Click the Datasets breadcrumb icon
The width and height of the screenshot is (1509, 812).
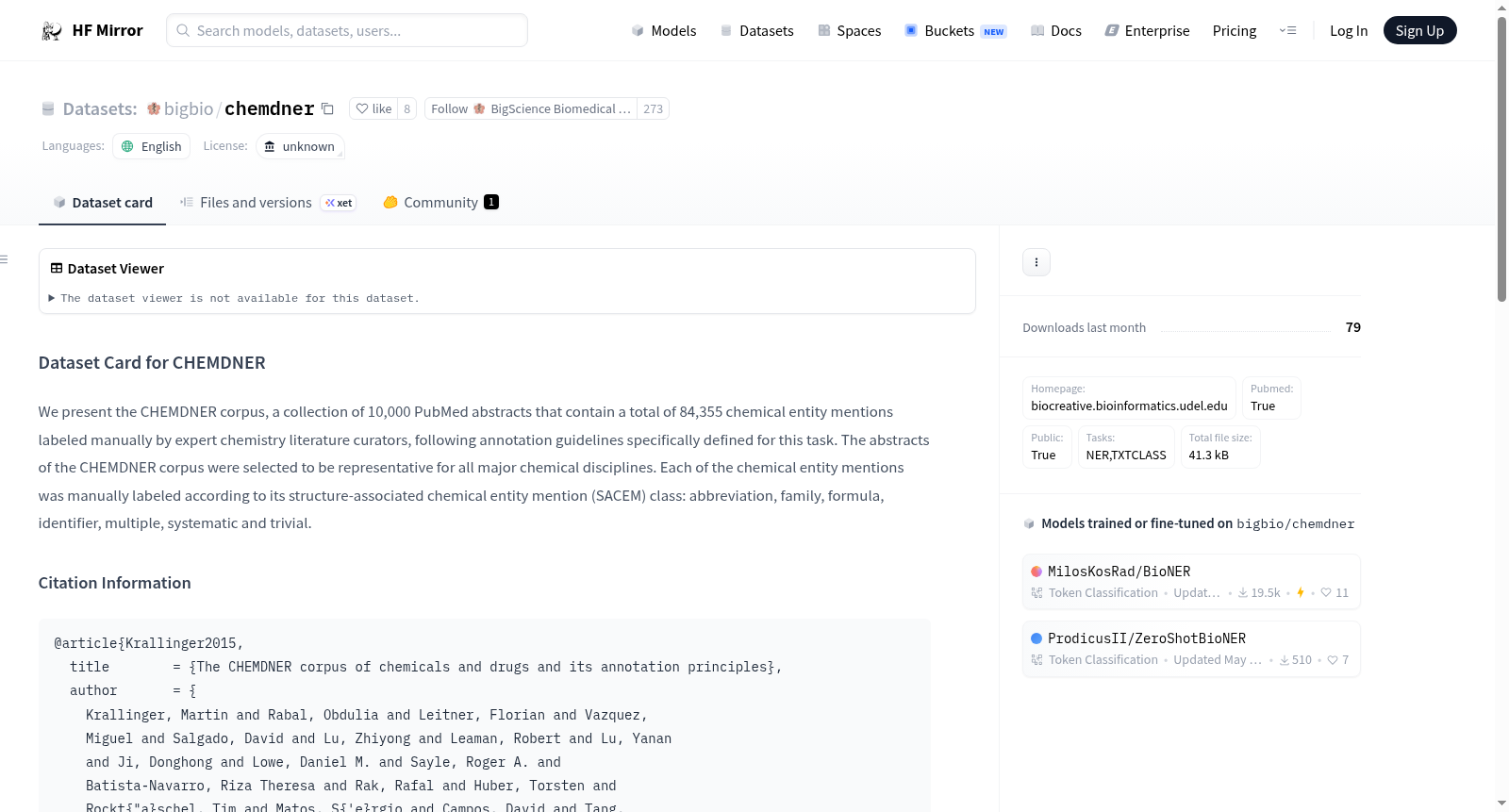click(48, 109)
